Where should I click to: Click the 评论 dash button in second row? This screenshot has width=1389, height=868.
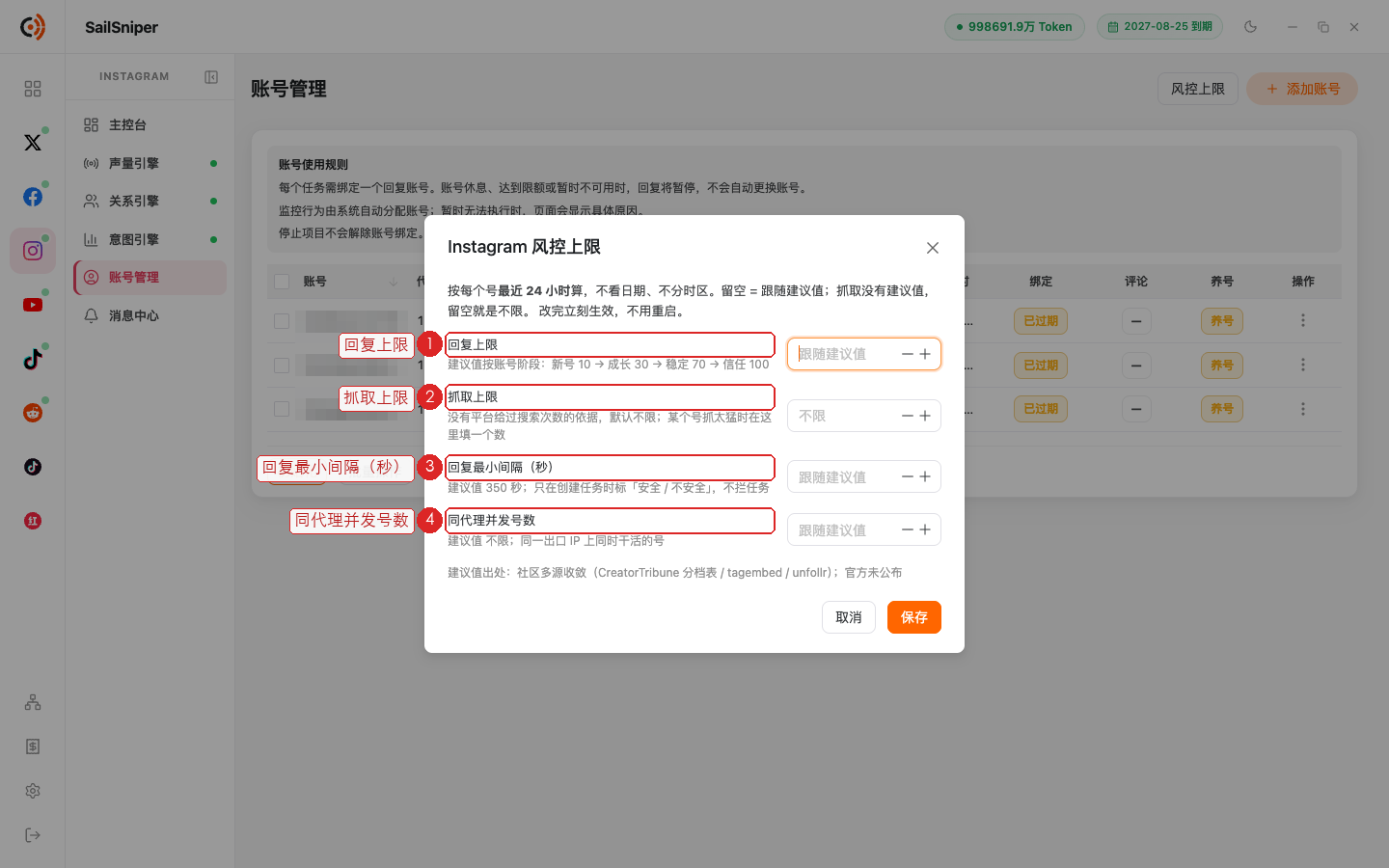1136,366
